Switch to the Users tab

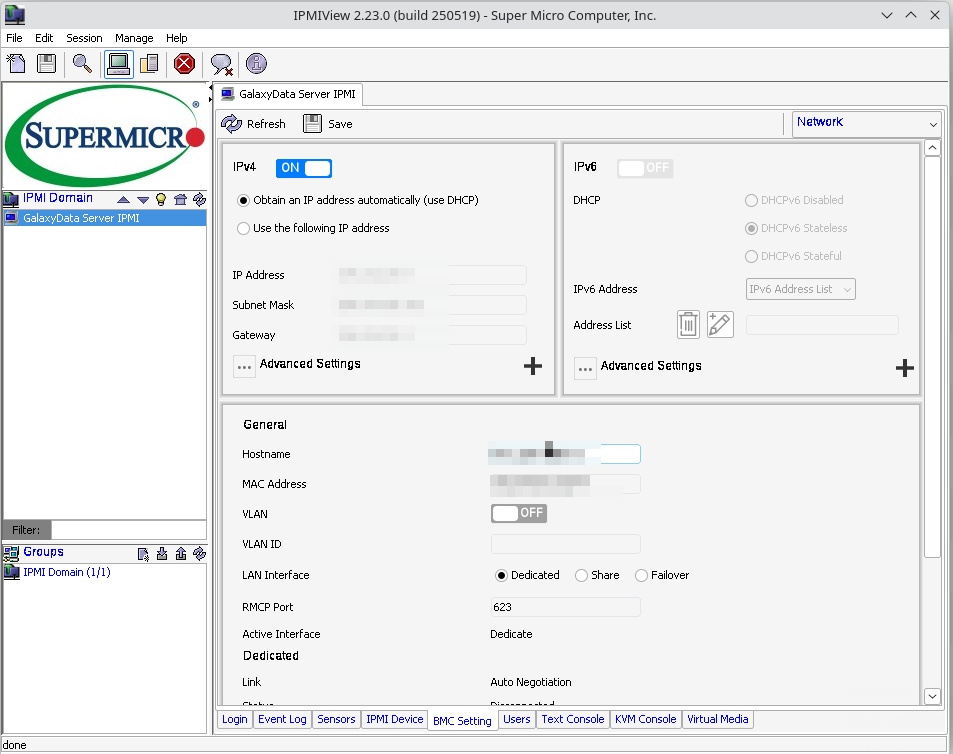pos(517,719)
